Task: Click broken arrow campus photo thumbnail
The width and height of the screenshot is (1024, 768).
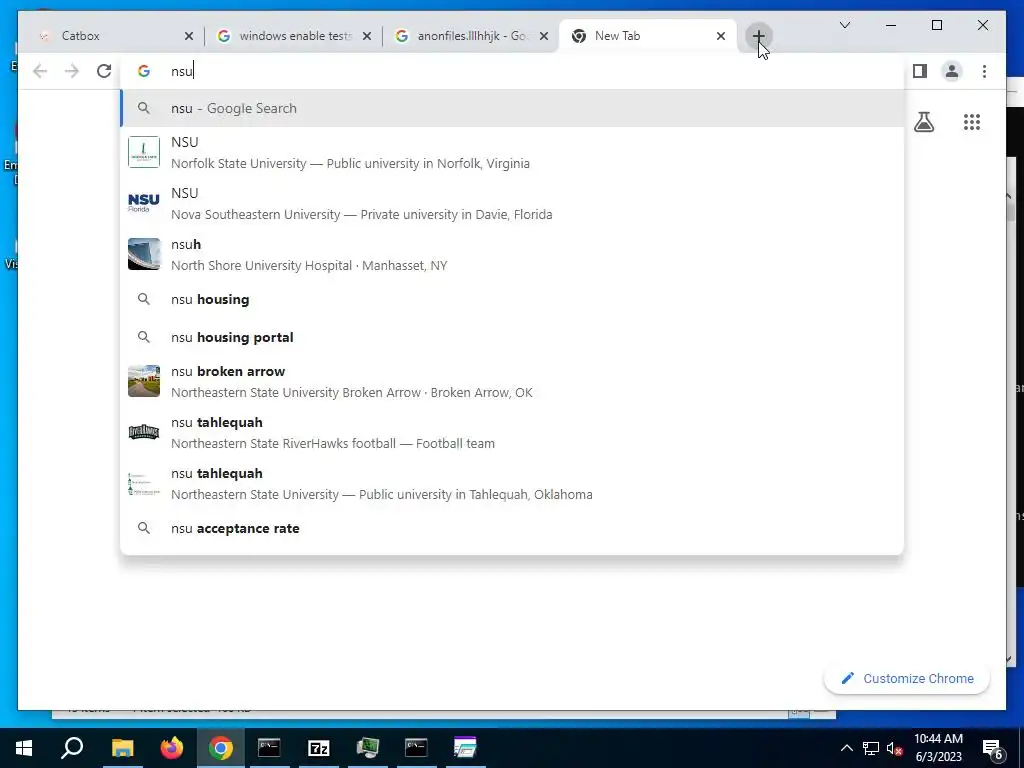Action: click(144, 381)
